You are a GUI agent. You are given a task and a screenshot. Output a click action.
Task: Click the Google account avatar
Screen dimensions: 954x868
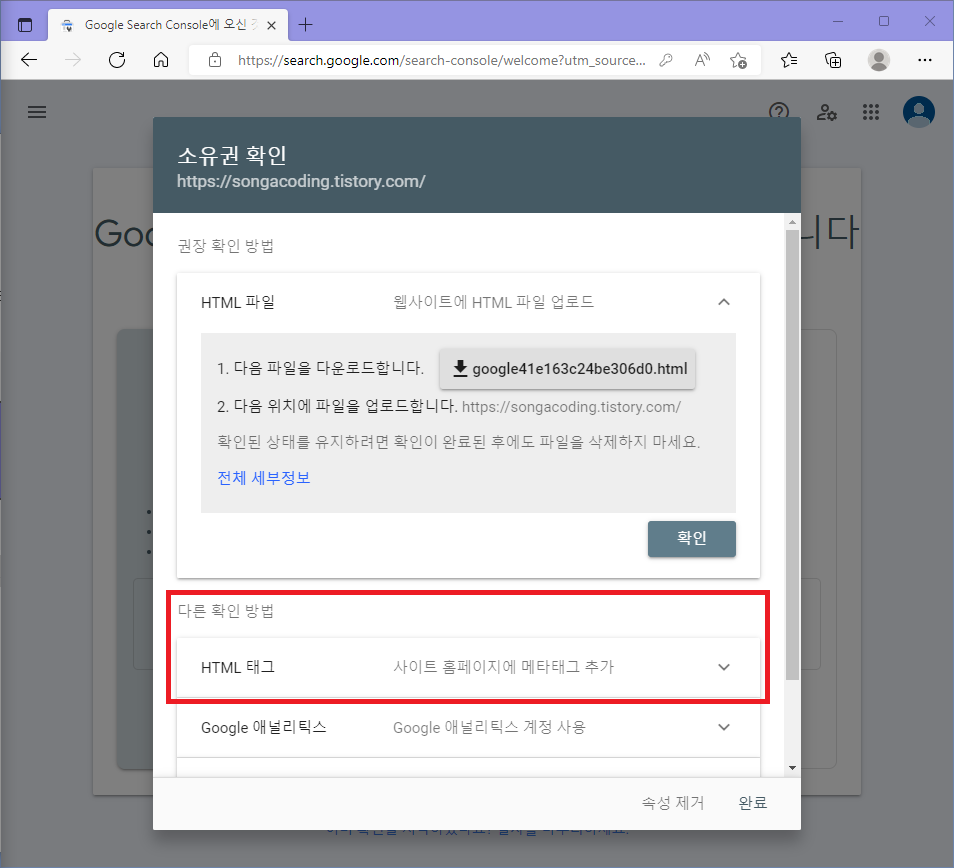[x=919, y=112]
